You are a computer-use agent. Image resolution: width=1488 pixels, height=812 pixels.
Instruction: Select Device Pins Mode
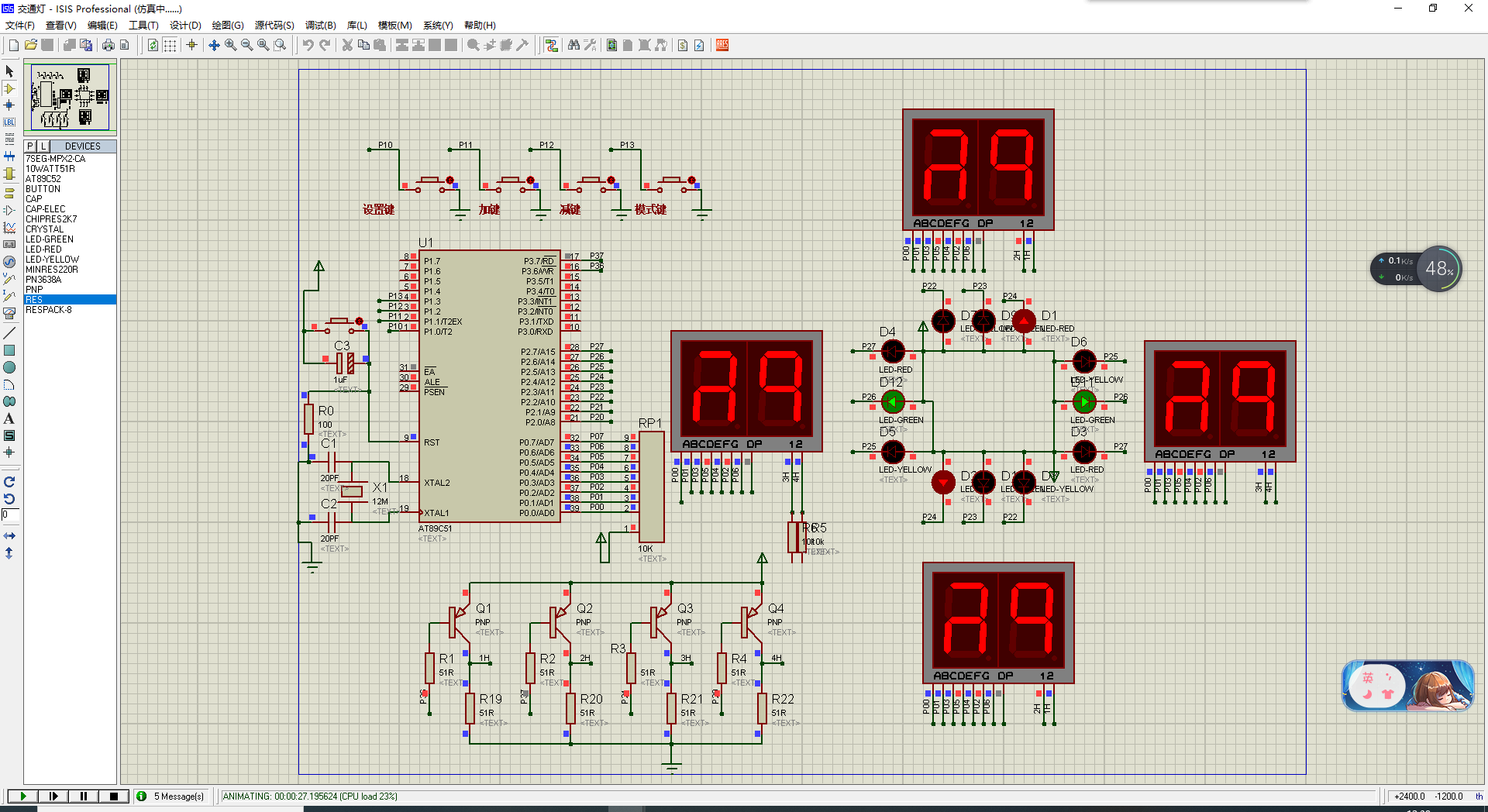click(x=9, y=210)
